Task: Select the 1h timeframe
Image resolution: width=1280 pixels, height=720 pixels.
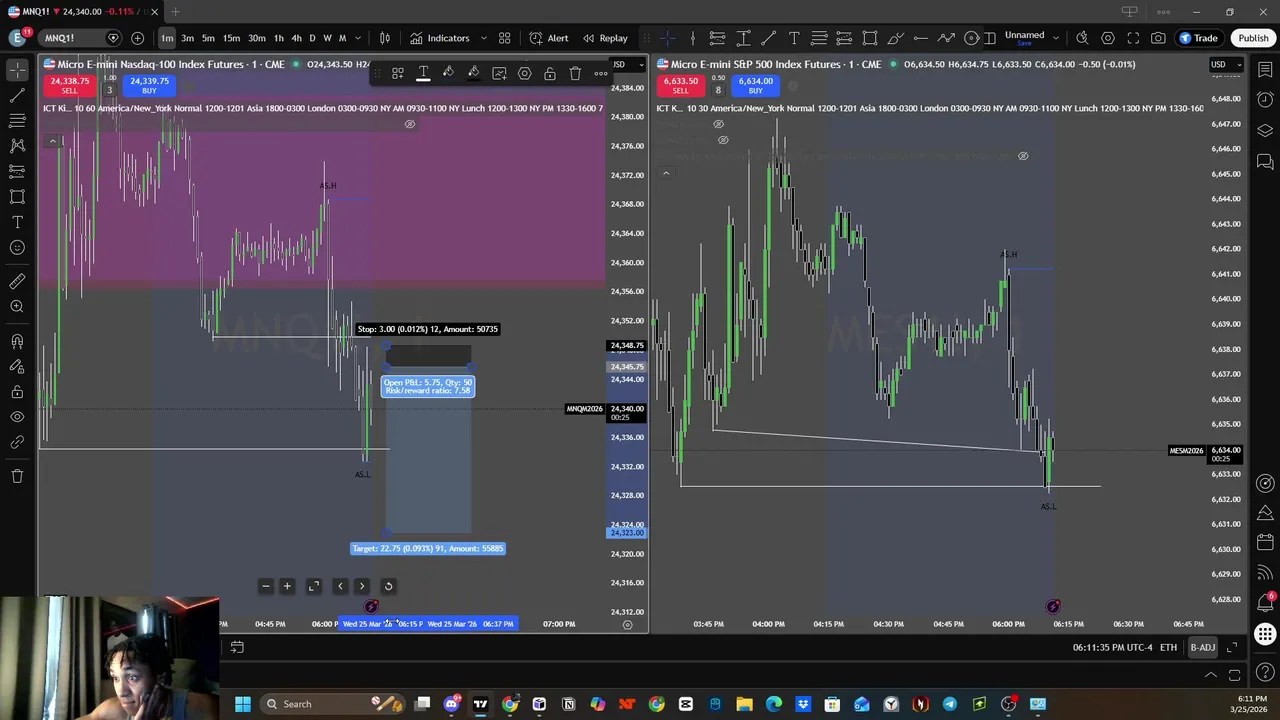Action: click(279, 38)
